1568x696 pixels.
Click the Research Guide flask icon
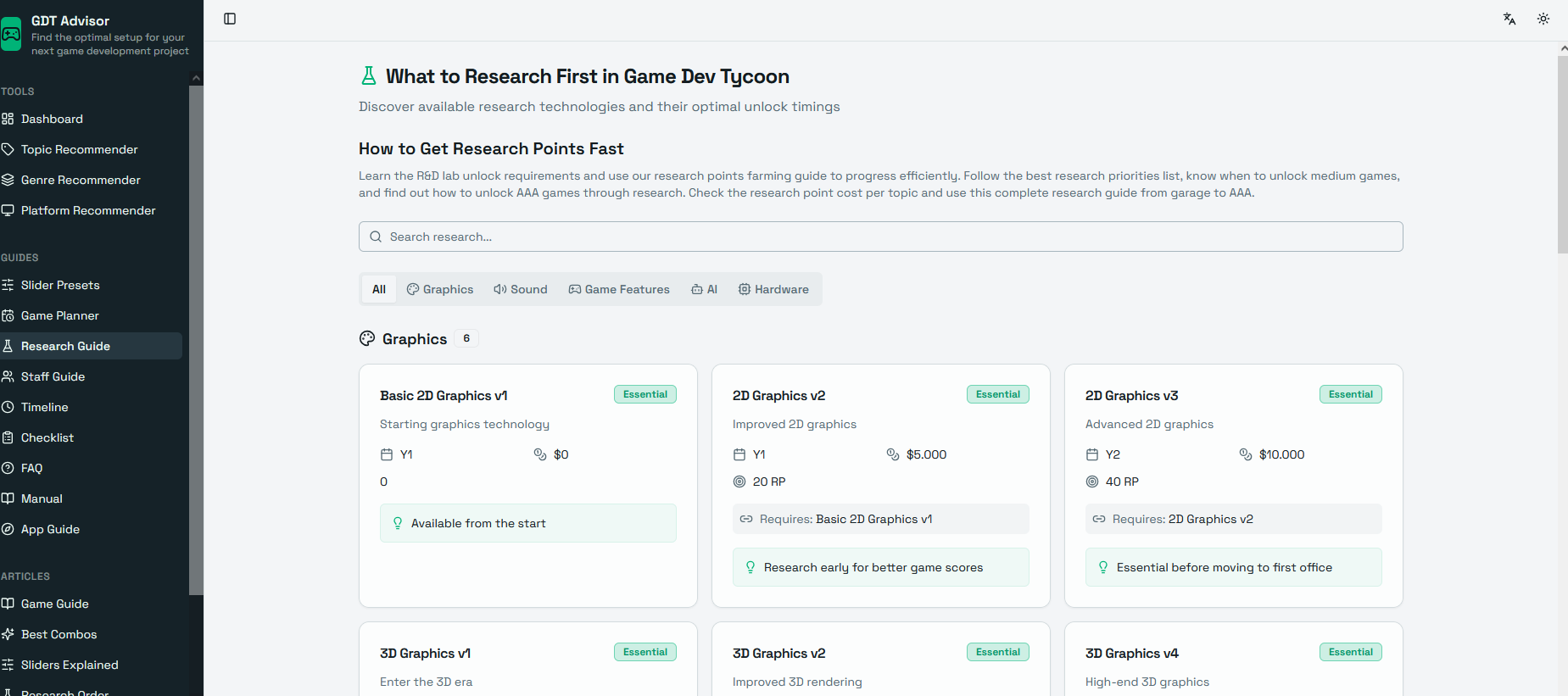[8, 346]
